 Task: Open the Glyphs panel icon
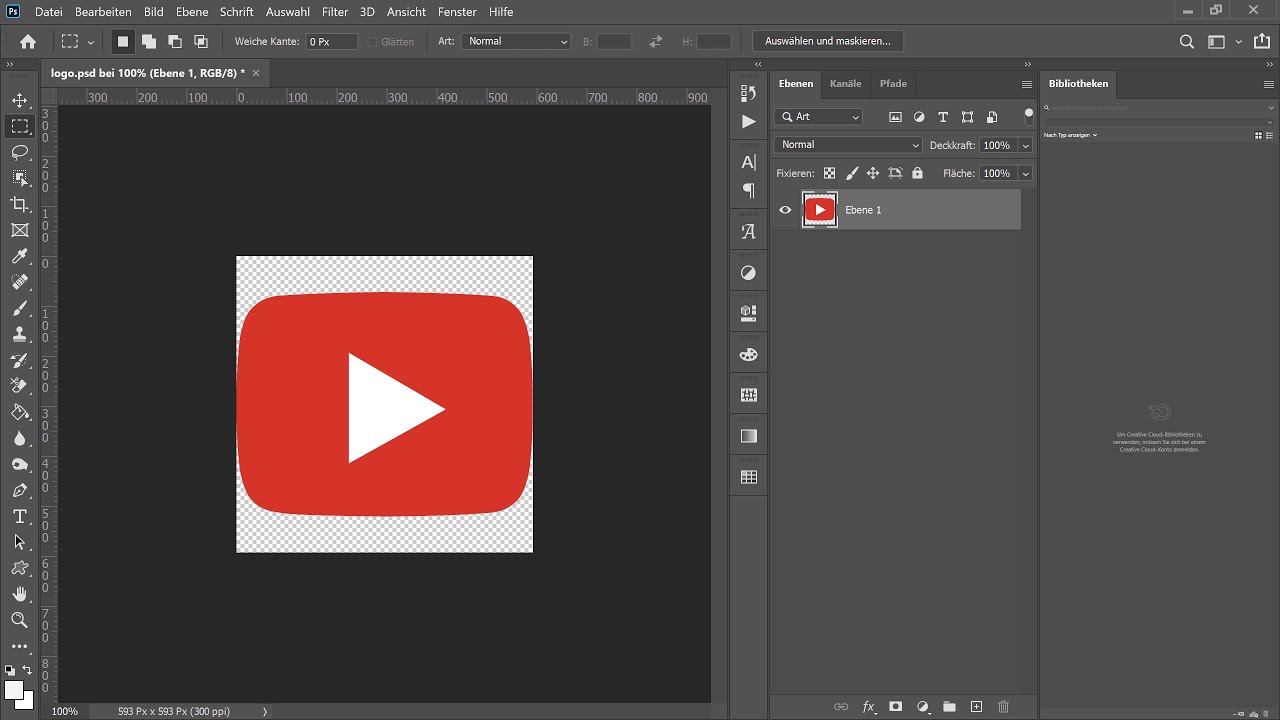[x=749, y=231]
